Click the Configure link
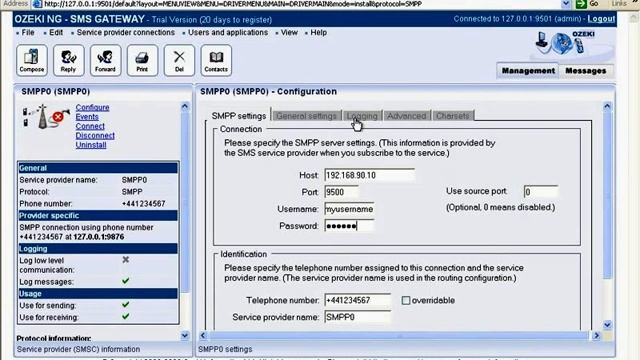Viewport: 640px width, 360px height. point(92,107)
